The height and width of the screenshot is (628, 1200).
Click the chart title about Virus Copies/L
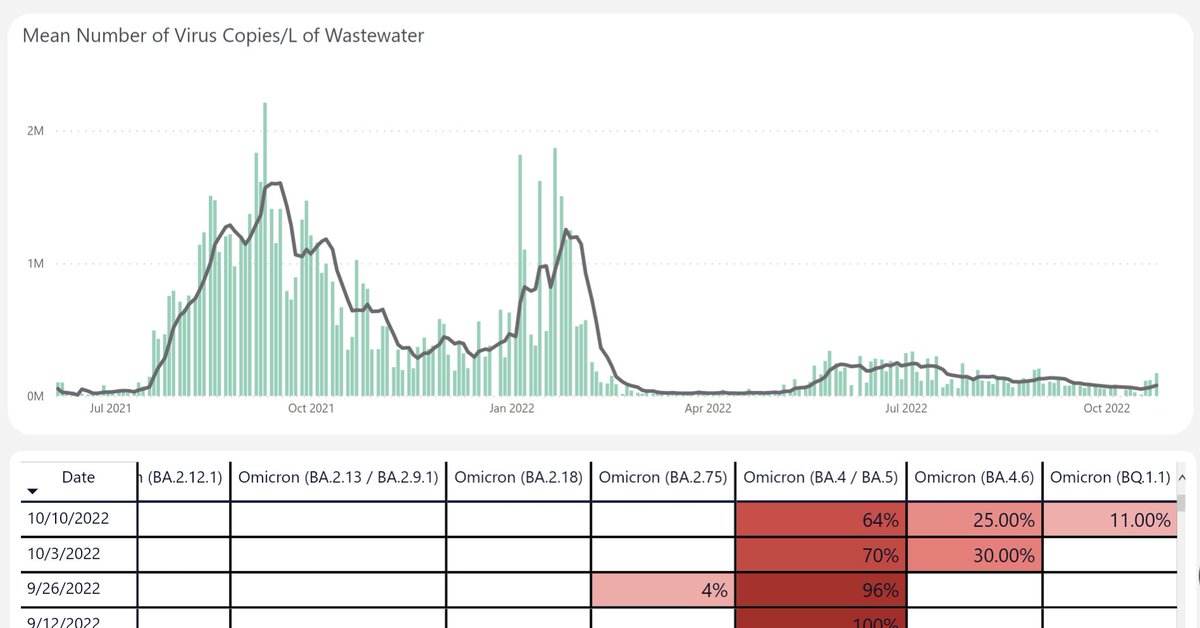click(x=222, y=35)
